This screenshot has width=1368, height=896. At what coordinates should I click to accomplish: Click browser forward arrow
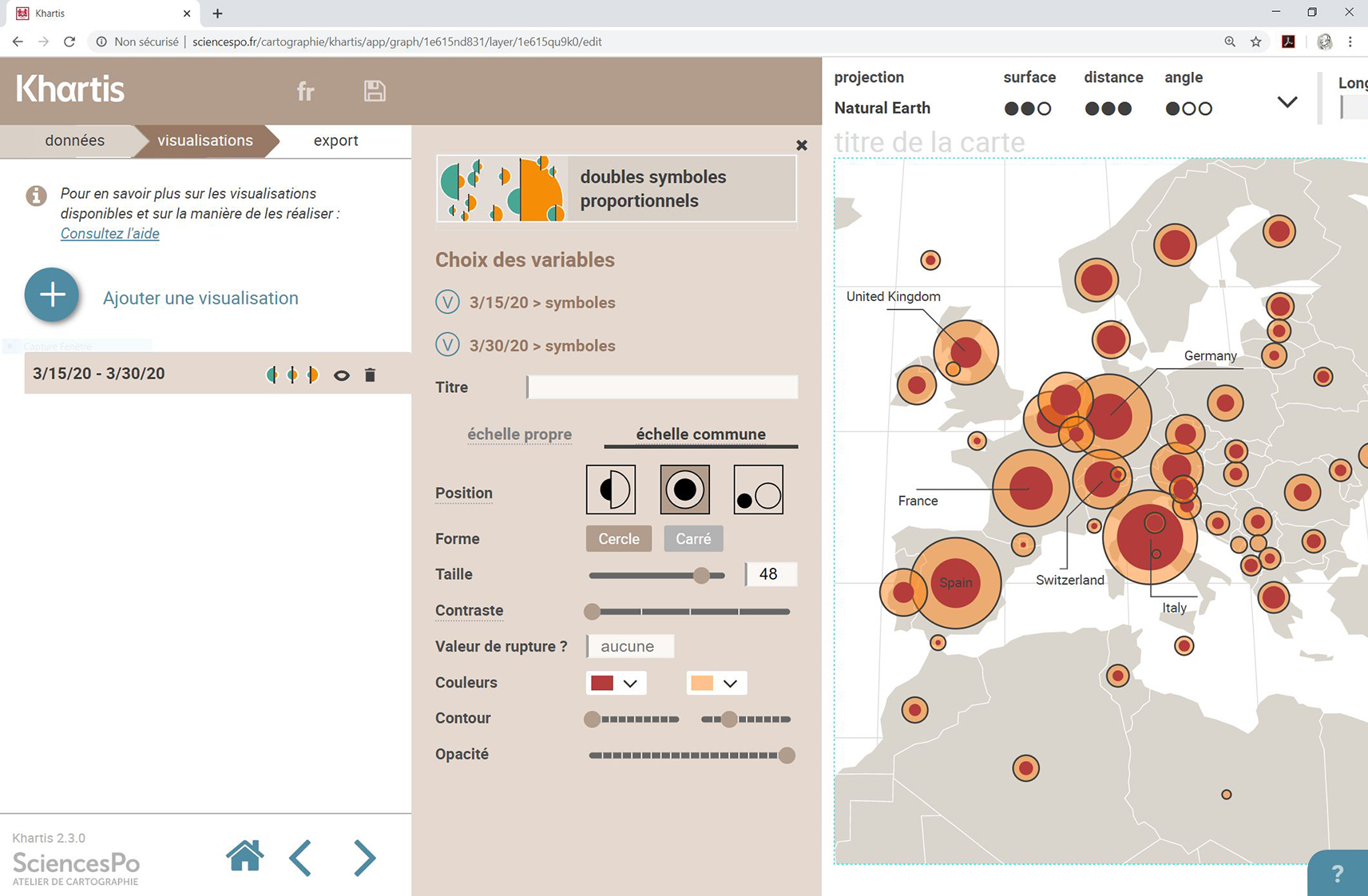(x=44, y=42)
